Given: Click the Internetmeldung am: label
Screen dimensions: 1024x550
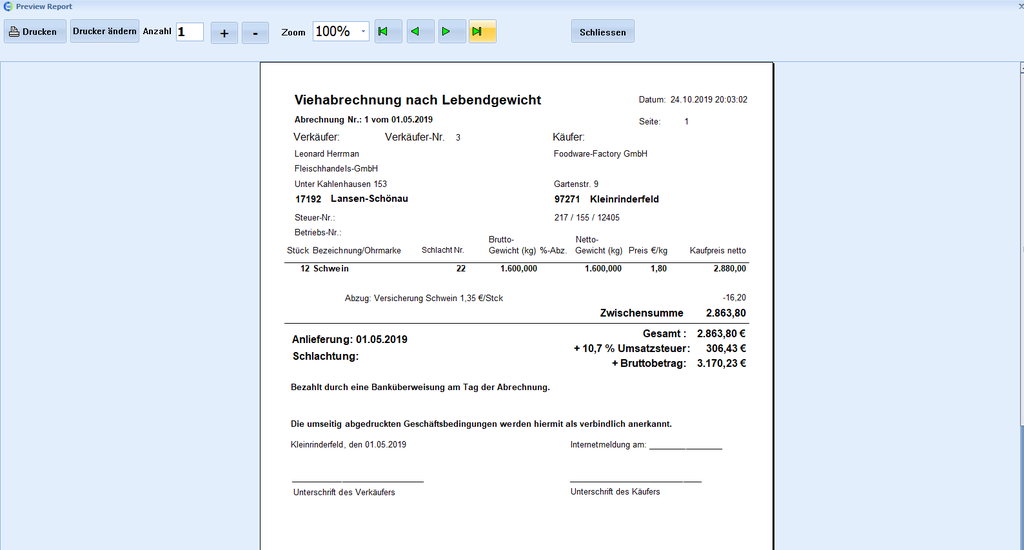Looking at the screenshot, I should (x=608, y=445).
